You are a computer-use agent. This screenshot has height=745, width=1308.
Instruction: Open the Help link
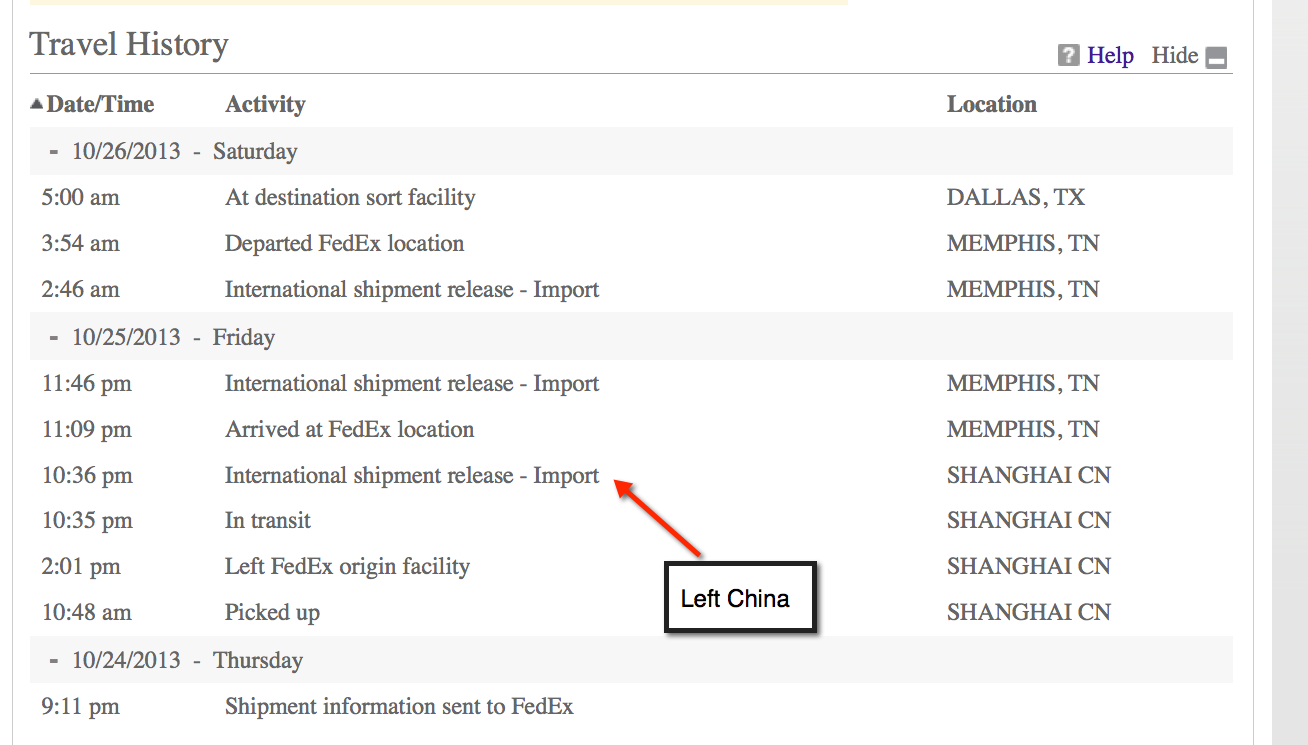tap(1110, 56)
